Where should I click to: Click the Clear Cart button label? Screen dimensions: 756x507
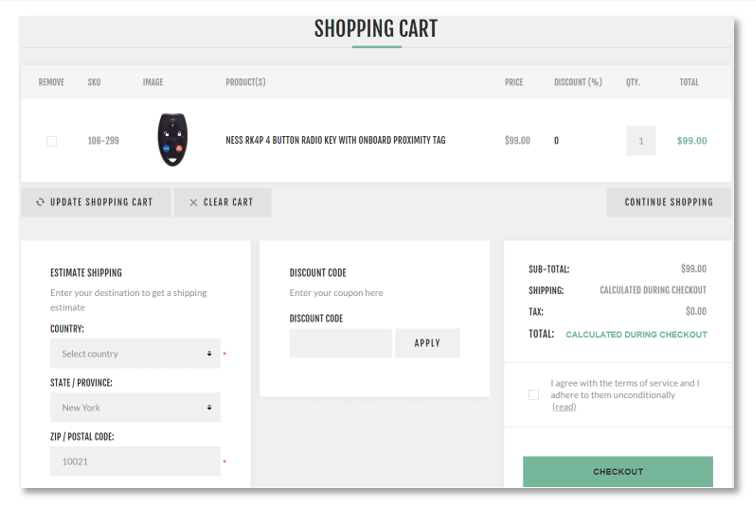[x=228, y=202]
